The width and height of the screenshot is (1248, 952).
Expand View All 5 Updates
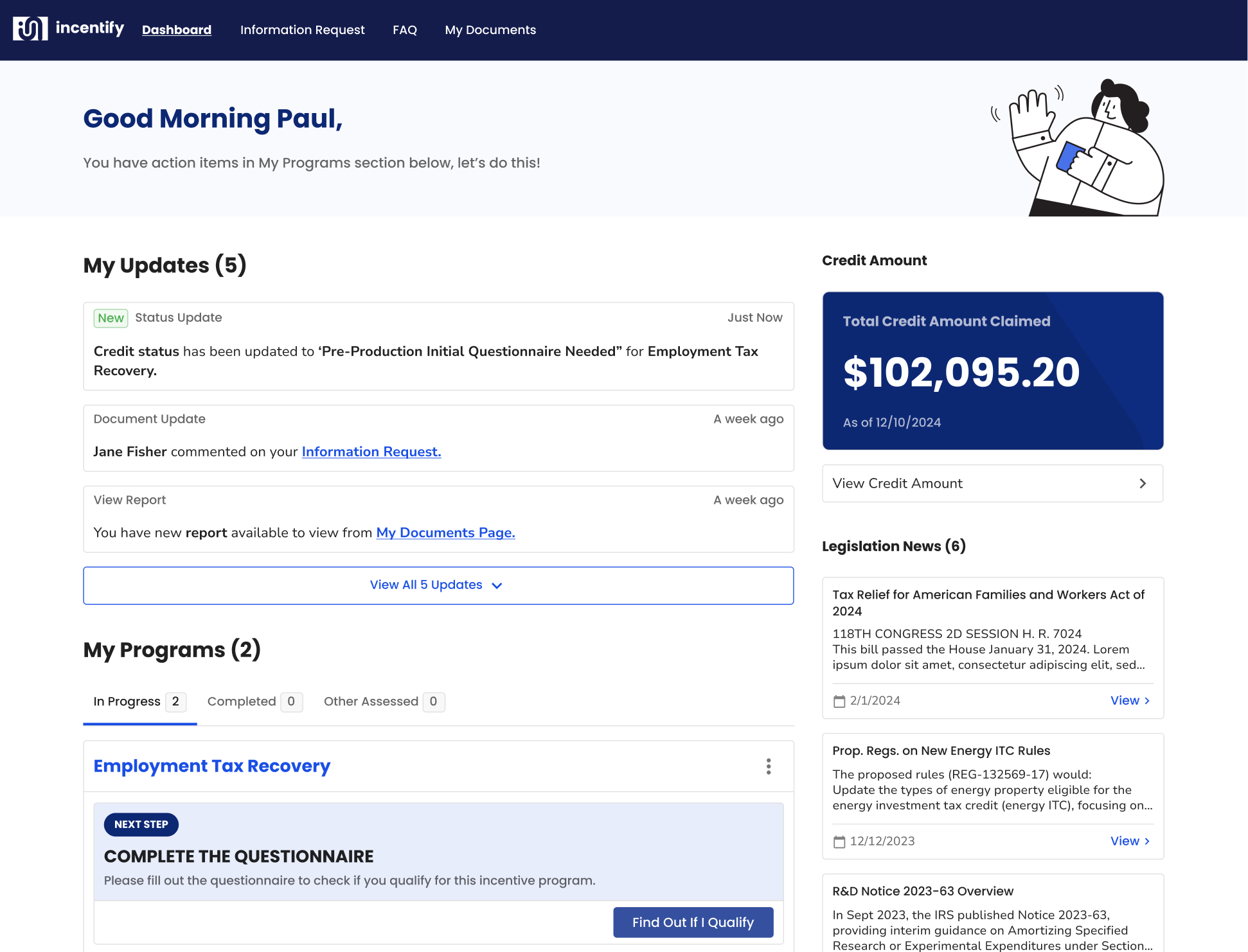pyautogui.click(x=438, y=585)
